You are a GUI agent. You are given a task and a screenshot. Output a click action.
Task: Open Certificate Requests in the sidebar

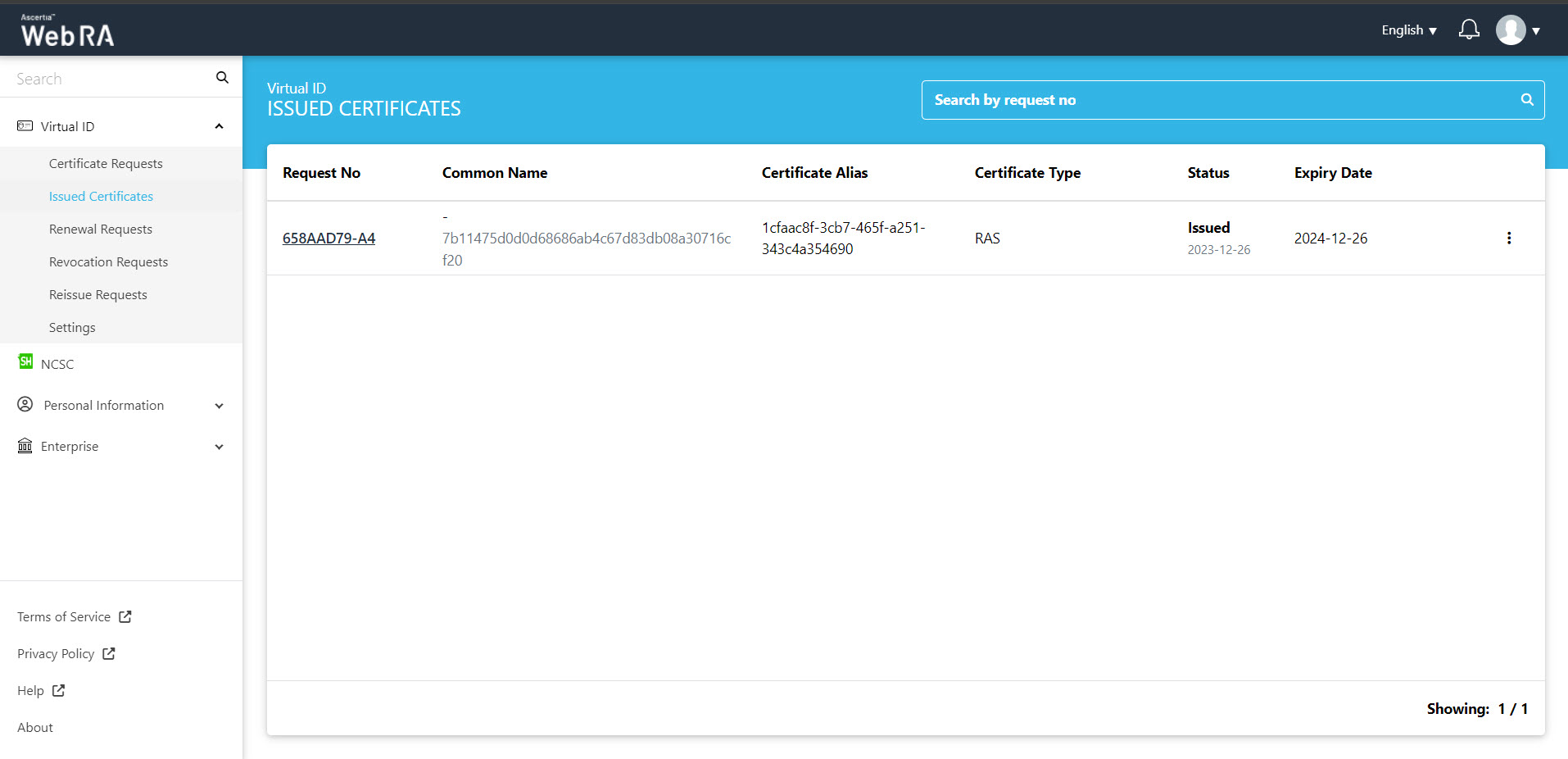(x=106, y=163)
